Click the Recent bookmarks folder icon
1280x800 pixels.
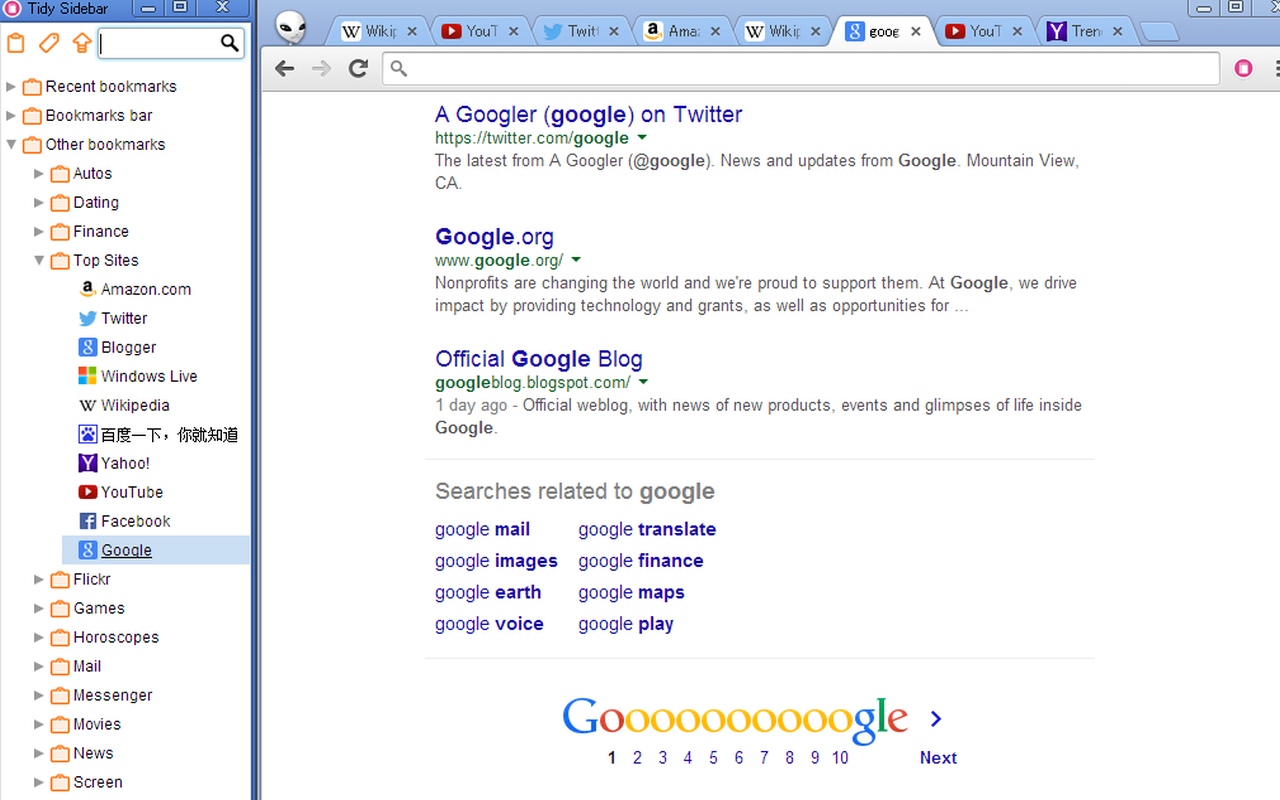tap(32, 87)
